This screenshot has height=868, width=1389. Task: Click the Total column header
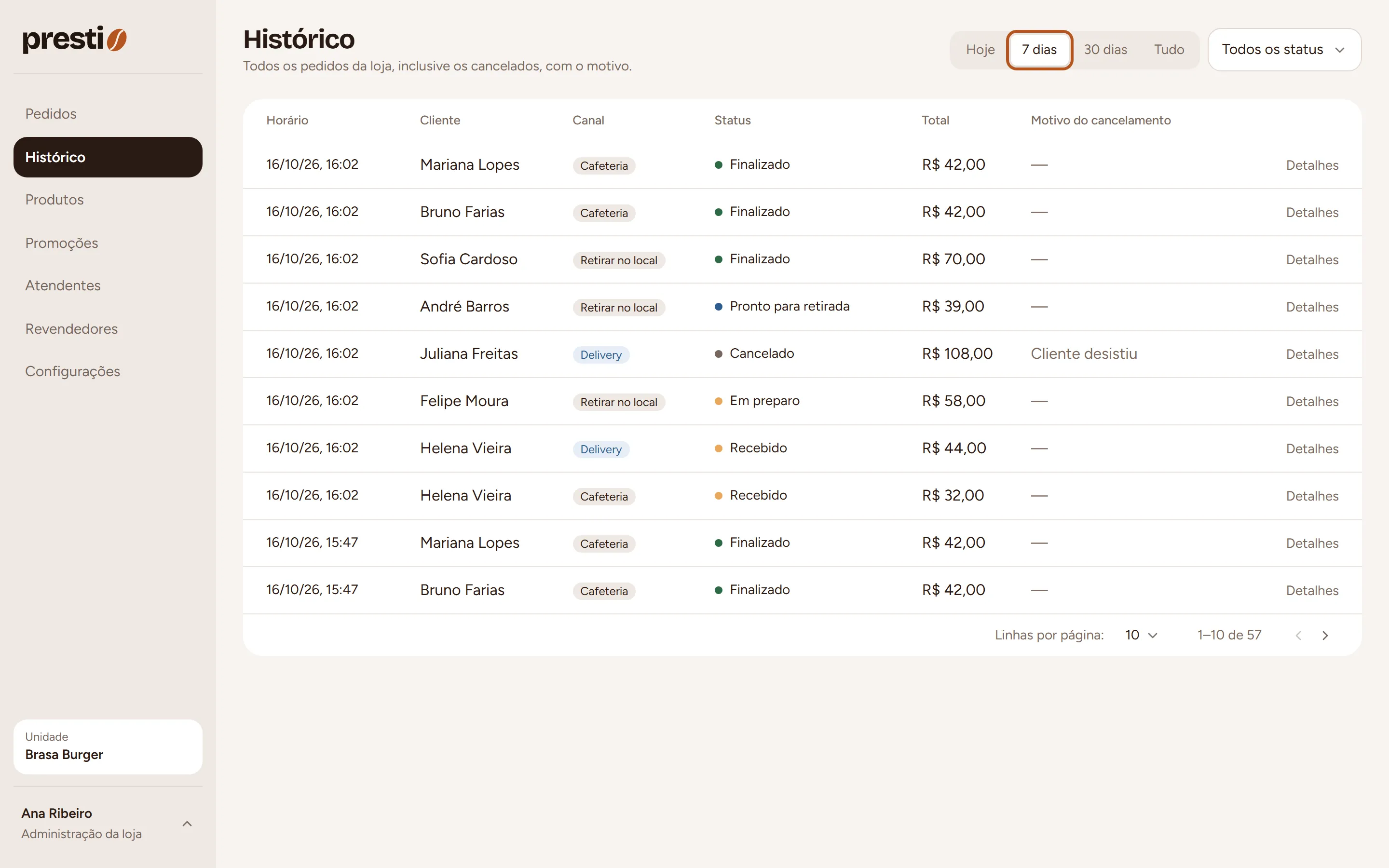[935, 120]
